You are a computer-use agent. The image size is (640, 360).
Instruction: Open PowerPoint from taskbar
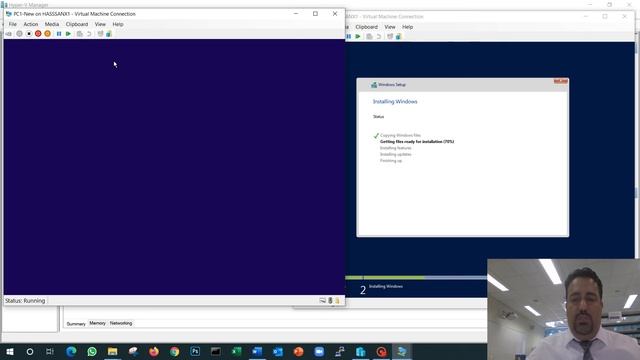point(298,351)
